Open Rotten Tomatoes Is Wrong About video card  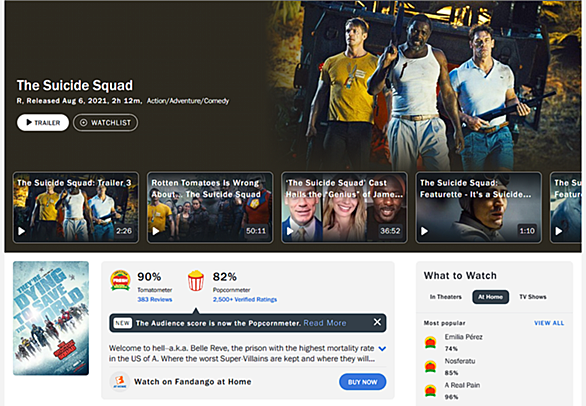point(210,207)
